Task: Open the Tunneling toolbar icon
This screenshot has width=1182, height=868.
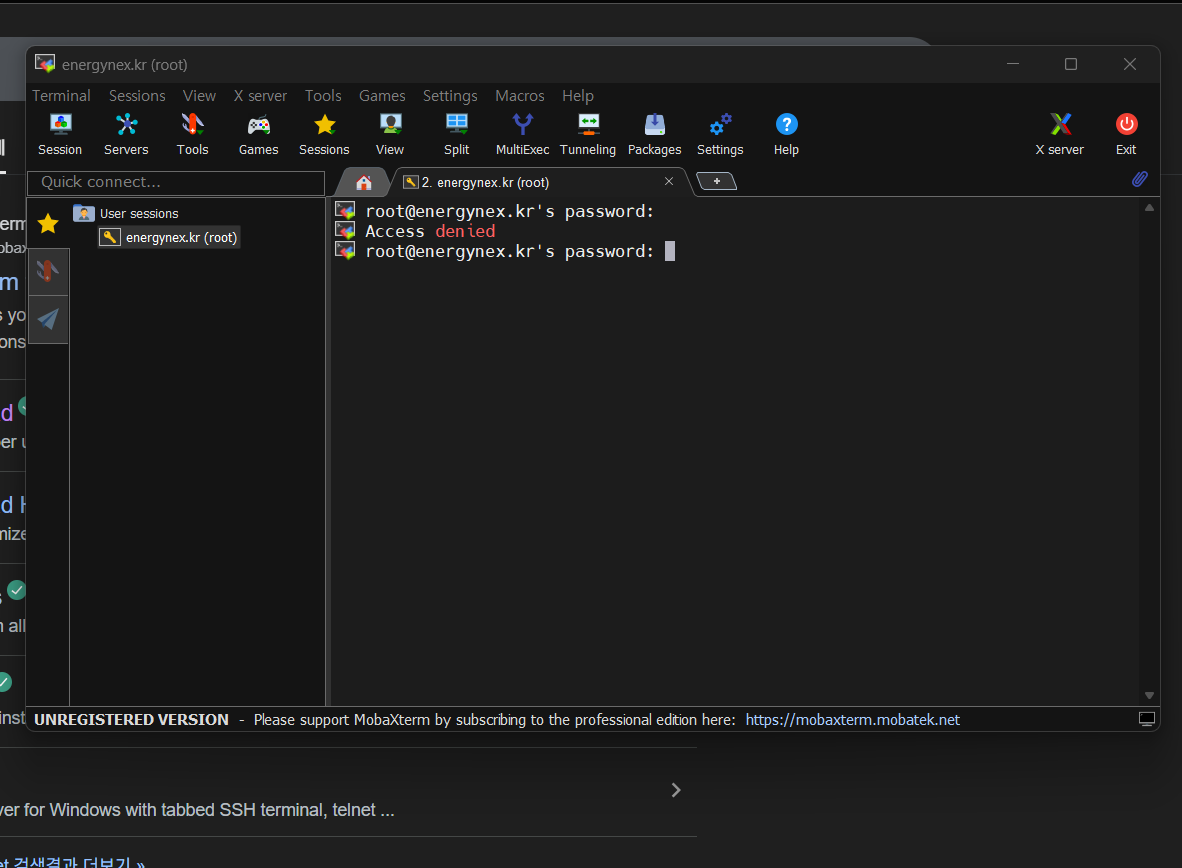Action: [x=588, y=134]
